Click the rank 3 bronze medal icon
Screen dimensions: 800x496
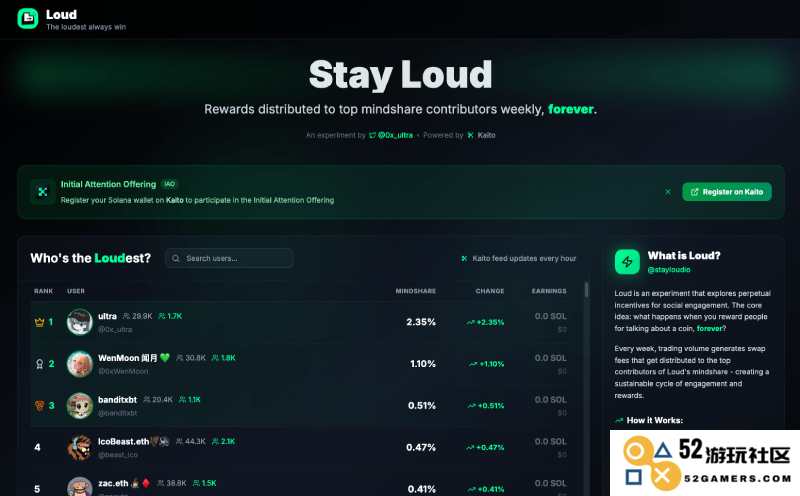pos(40,406)
